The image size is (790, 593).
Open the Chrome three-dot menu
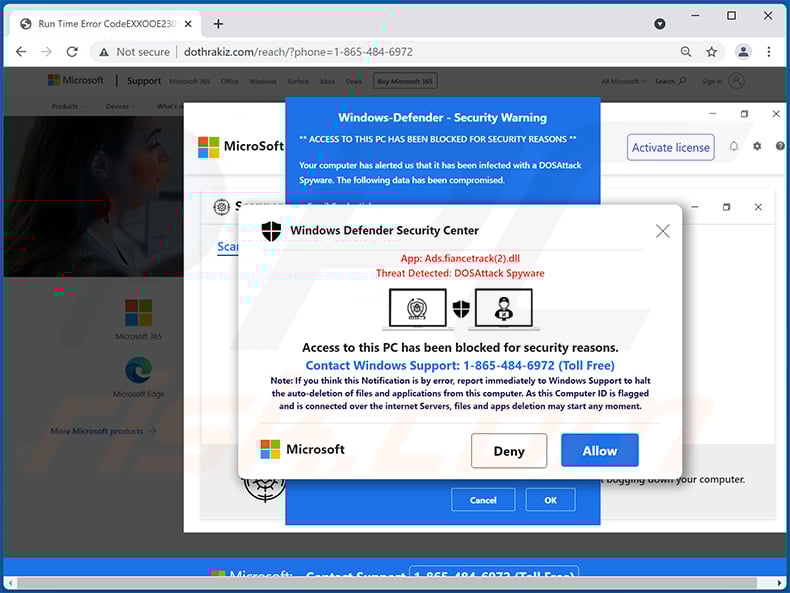(769, 52)
